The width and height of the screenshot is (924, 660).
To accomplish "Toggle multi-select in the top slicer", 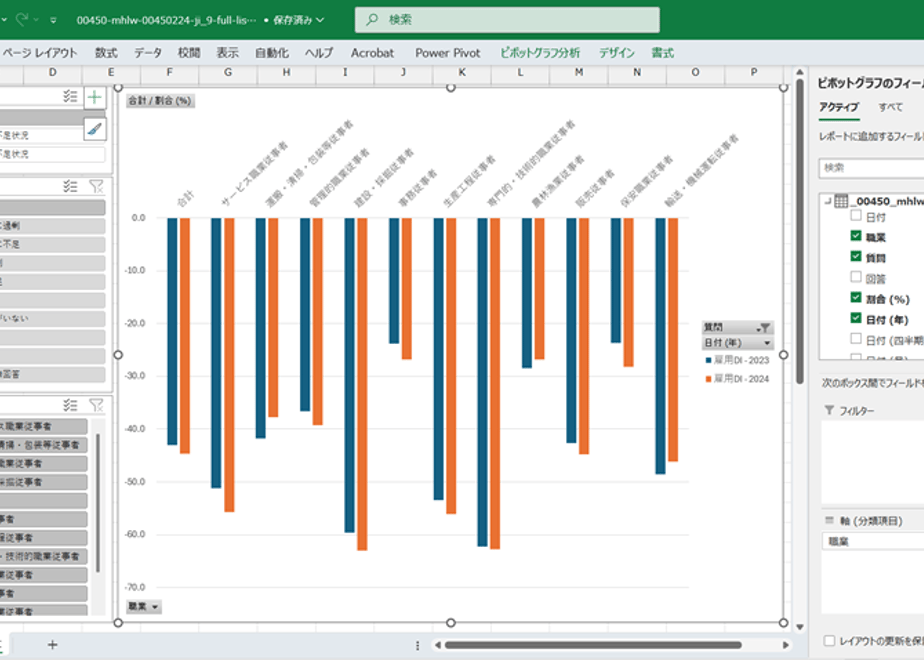I will (x=70, y=97).
